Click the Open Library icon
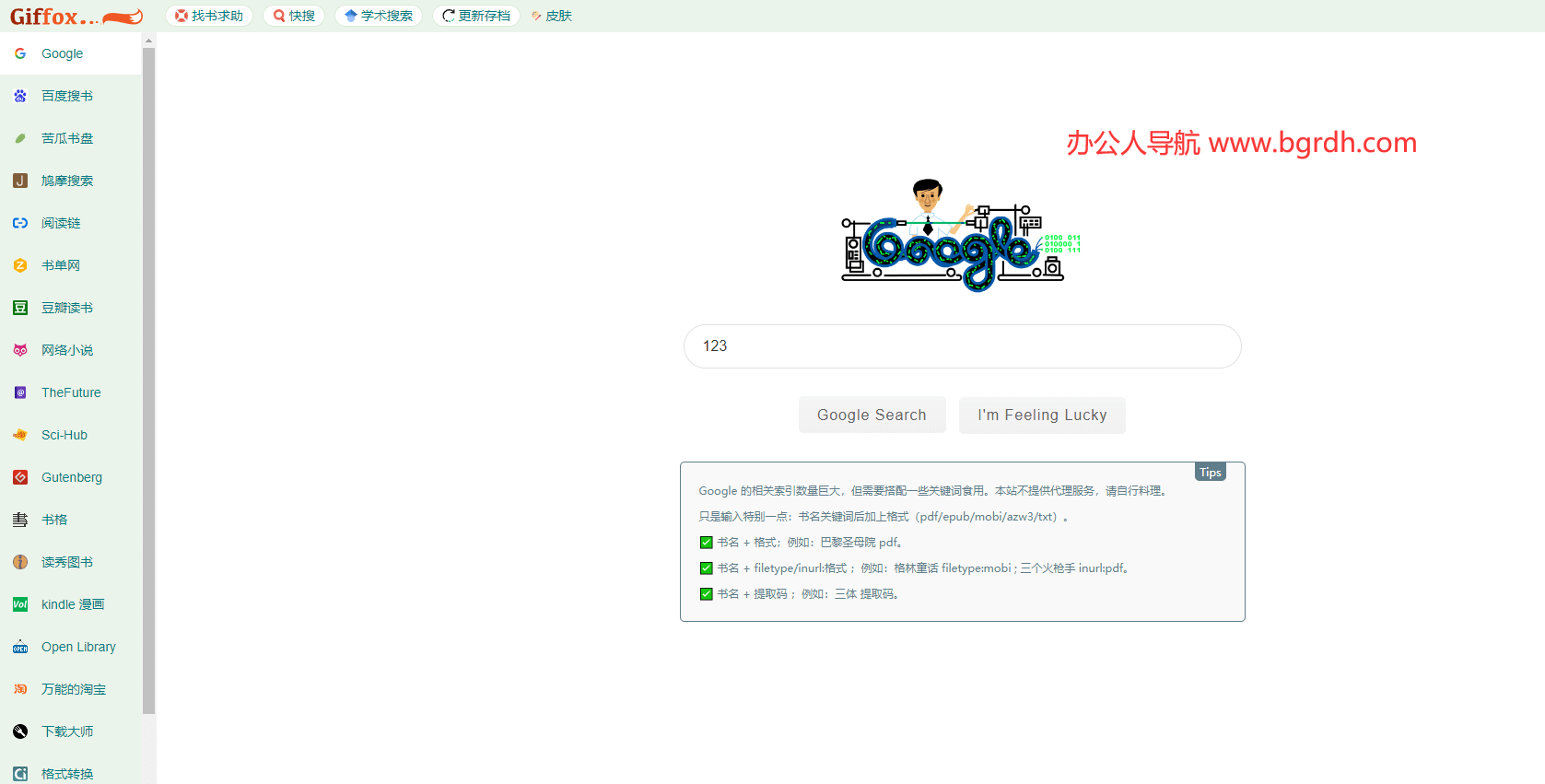 click(20, 647)
